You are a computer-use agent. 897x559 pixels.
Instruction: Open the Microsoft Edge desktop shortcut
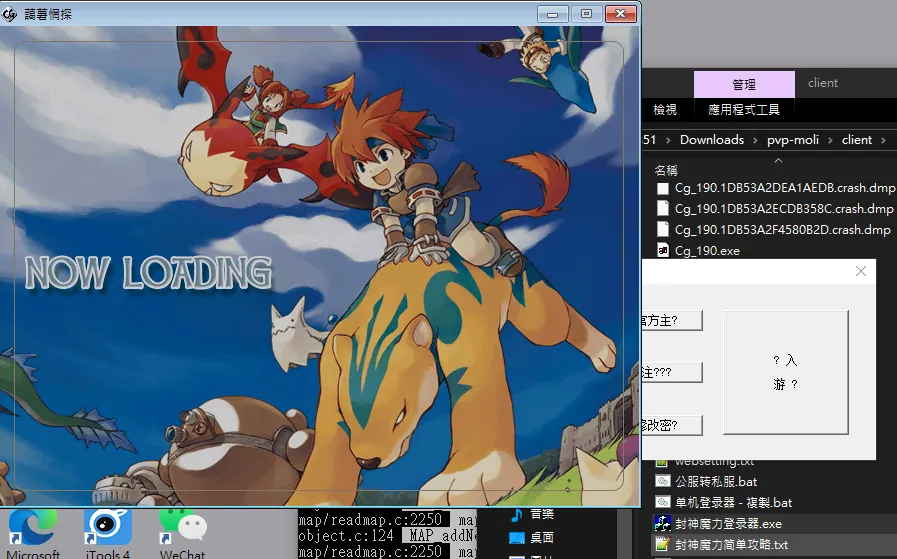33,528
